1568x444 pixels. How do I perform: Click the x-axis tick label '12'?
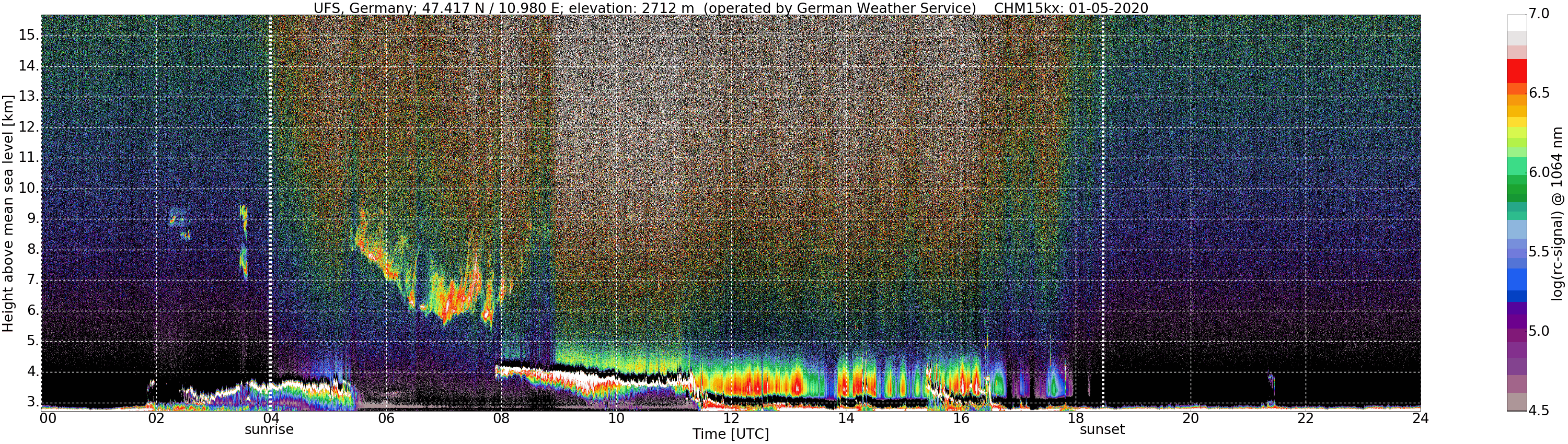(x=731, y=418)
